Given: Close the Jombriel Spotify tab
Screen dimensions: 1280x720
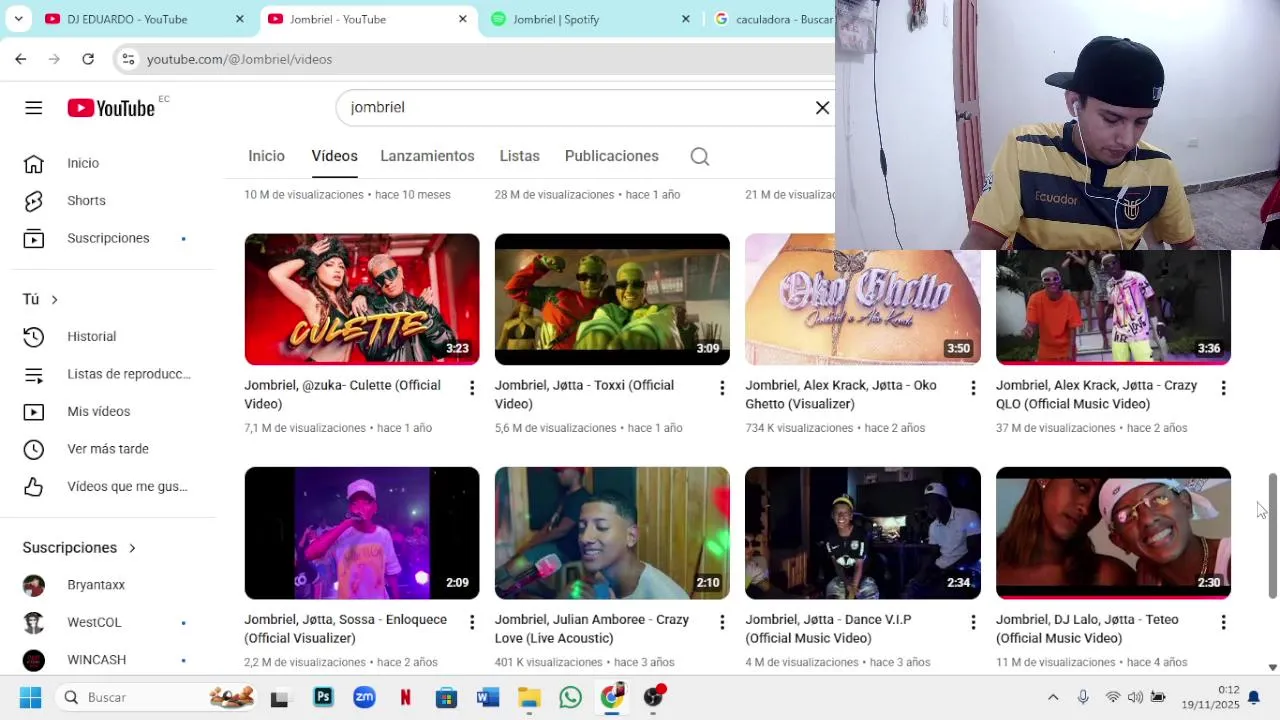Looking at the screenshot, I should click(685, 19).
